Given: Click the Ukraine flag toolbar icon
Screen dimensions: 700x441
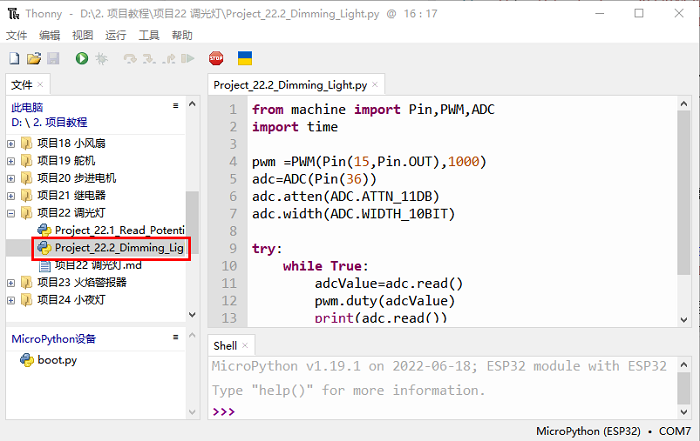Looking at the screenshot, I should (x=243, y=60).
